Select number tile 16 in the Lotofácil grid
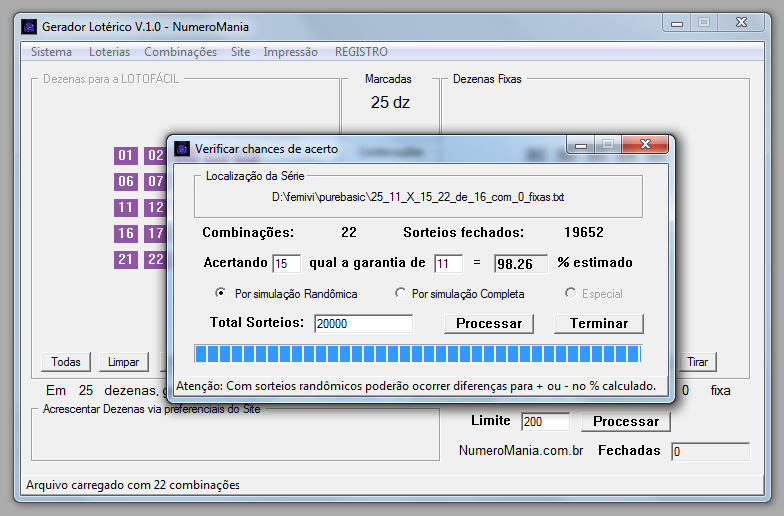Image resolution: width=784 pixels, height=516 pixels. (126, 234)
